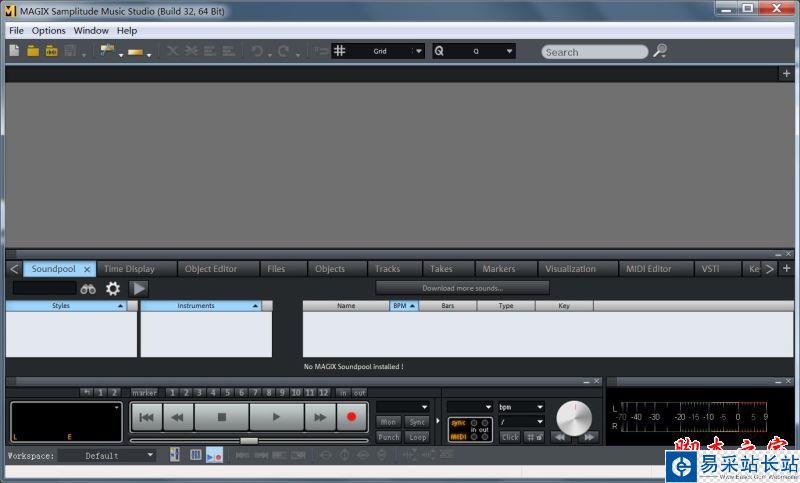Image resolution: width=800 pixels, height=483 pixels.
Task: Open the Options menu
Action: pyautogui.click(x=48, y=31)
